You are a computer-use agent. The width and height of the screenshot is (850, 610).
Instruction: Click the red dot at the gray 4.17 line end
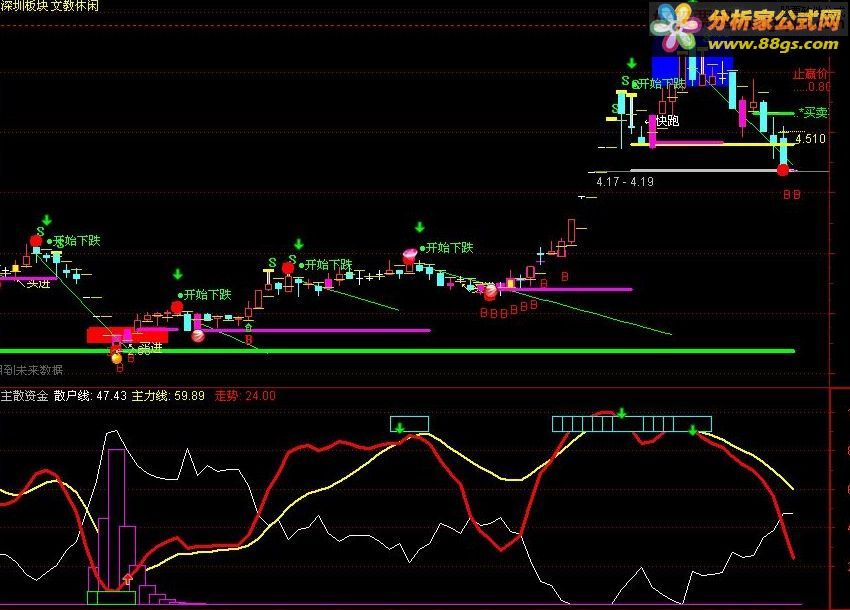(782, 170)
